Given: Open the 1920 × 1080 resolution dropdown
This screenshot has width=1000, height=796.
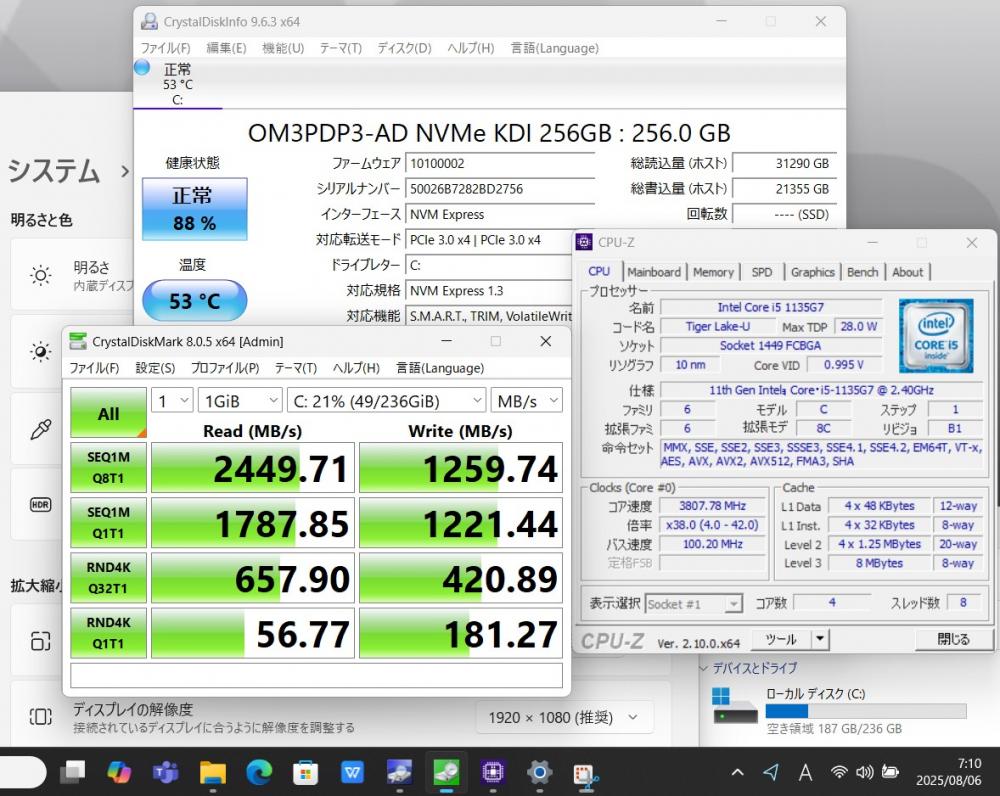Looking at the screenshot, I should [564, 718].
